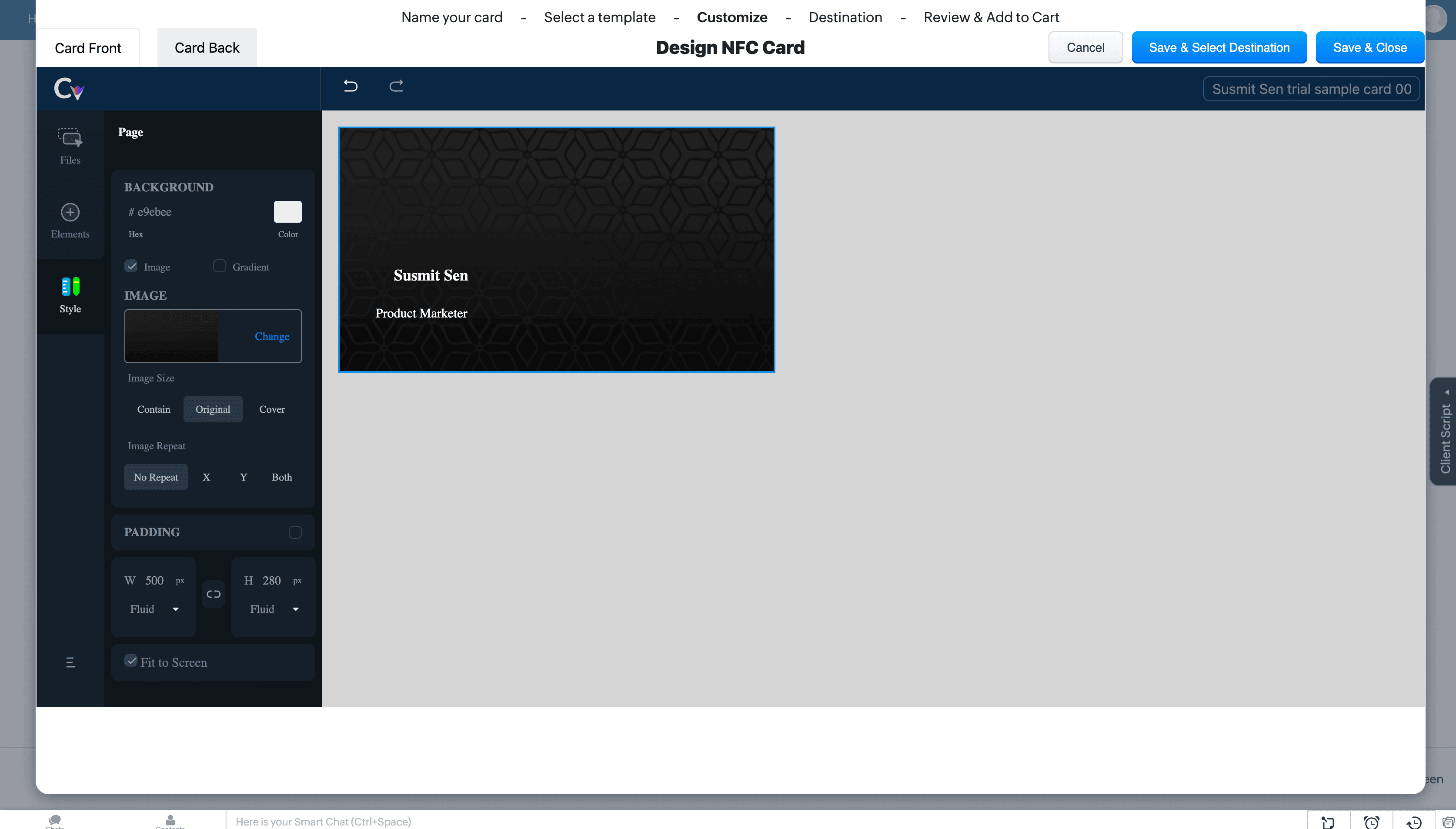Click the CV logo icon
This screenshot has height=829, width=1456.
tap(70, 89)
